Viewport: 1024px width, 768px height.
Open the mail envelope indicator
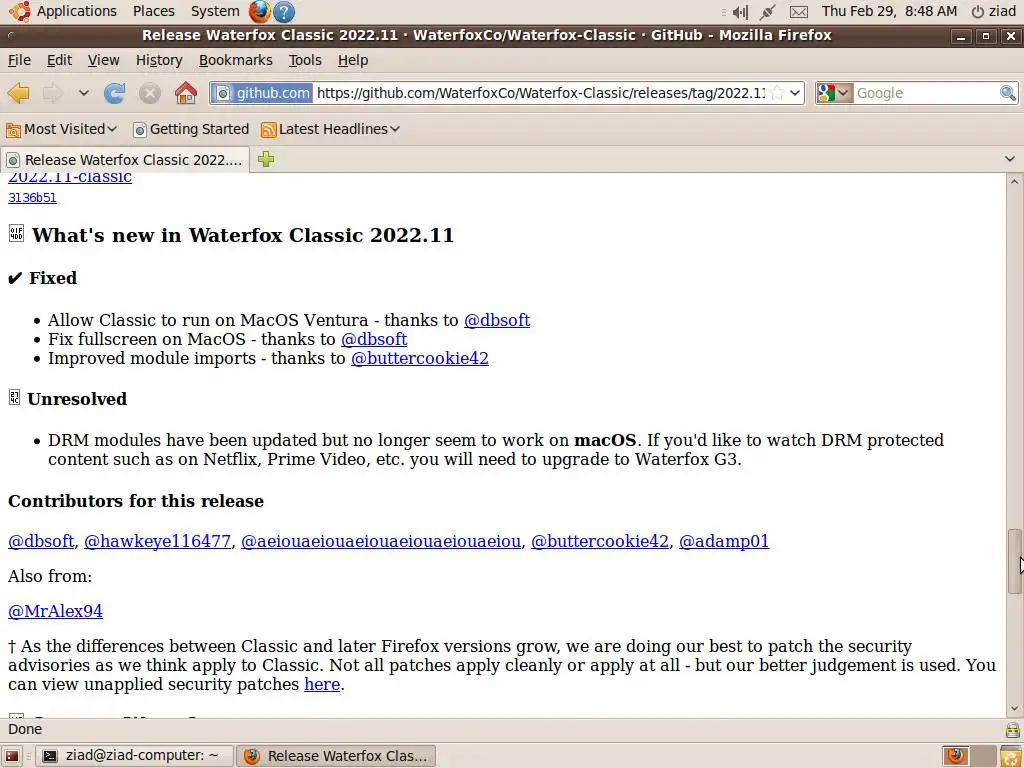(x=799, y=12)
